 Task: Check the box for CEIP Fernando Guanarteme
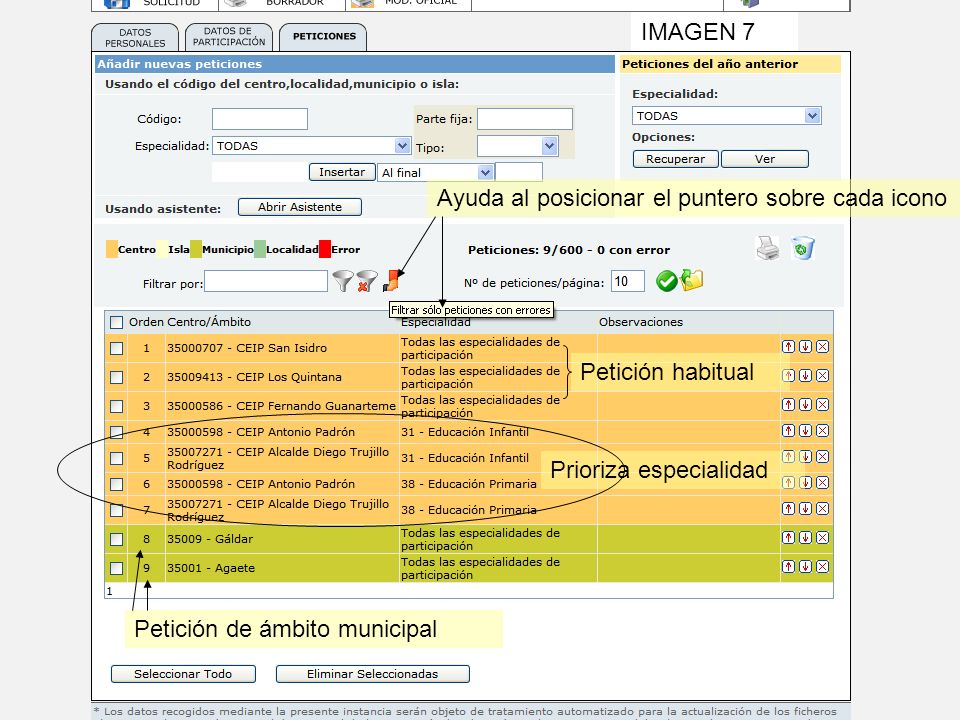116,407
